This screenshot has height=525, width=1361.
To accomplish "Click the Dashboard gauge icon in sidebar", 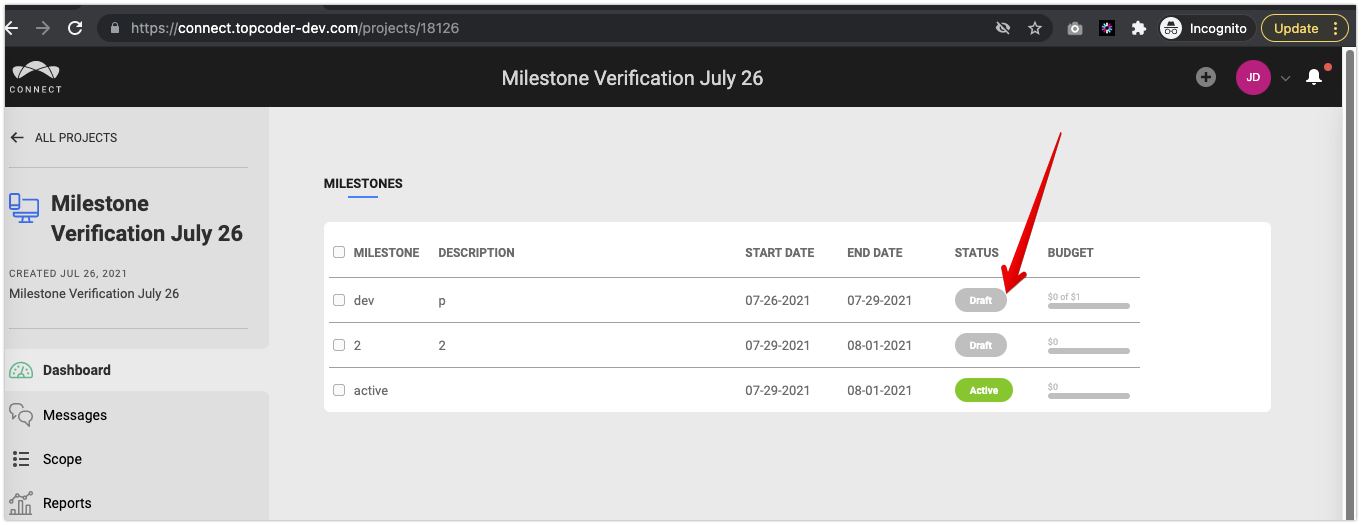I will [x=21, y=370].
